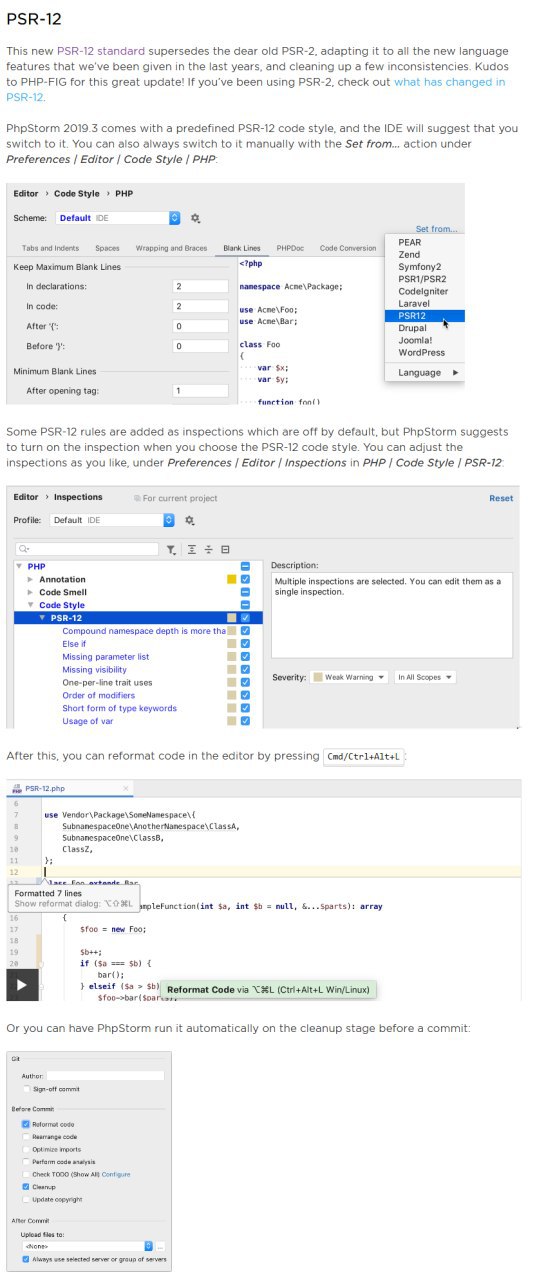Open the In All Scopes dropdown
Screen dimensions: 546x1280
tap(425, 677)
